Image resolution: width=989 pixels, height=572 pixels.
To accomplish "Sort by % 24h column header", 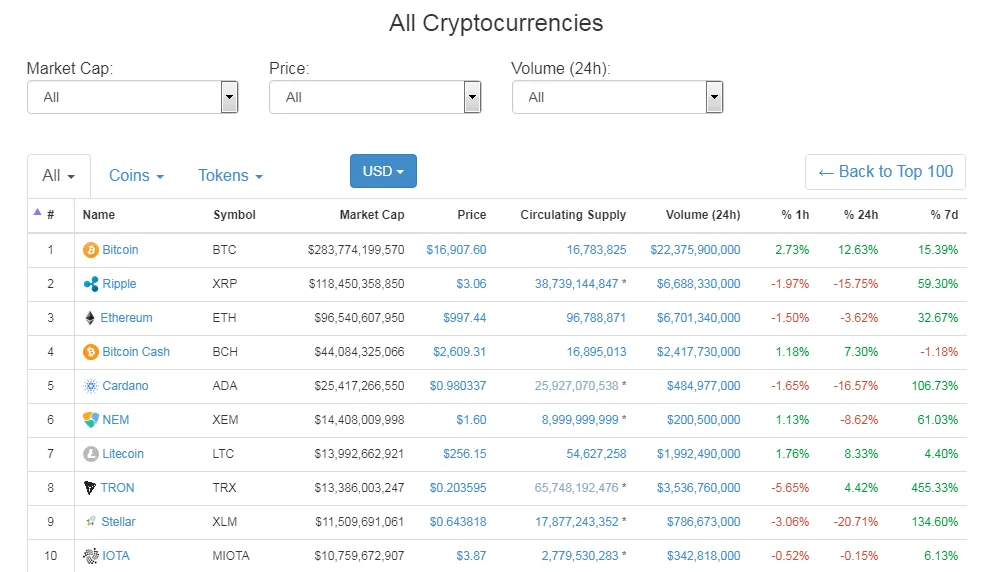I will pyautogui.click(x=860, y=214).
